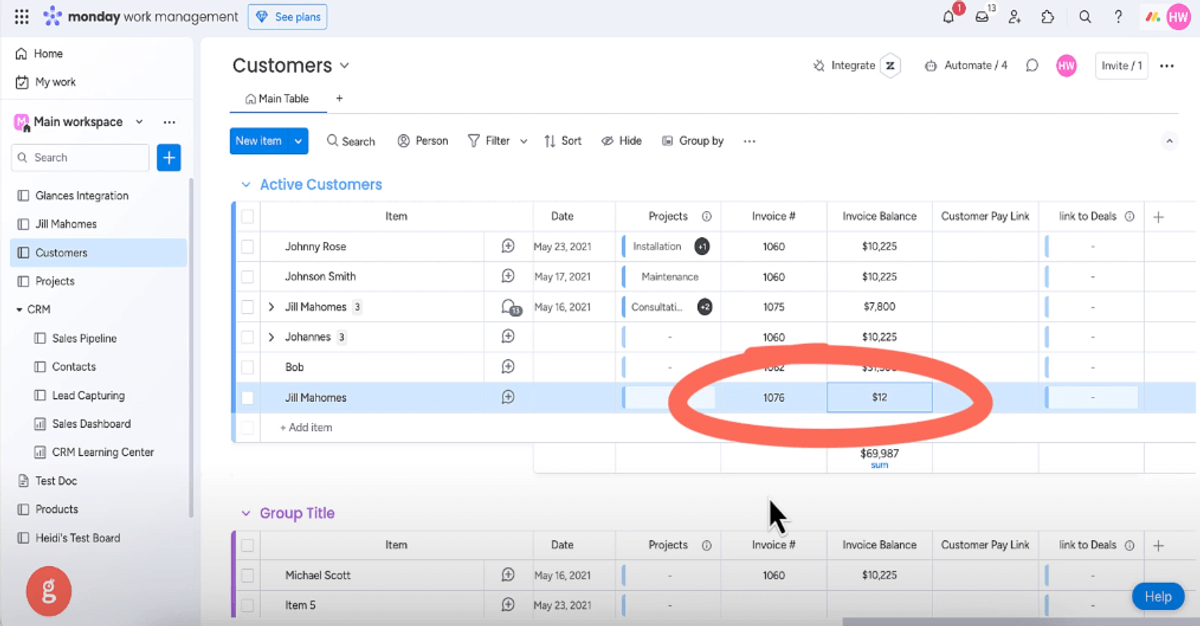Screen dimensions: 1200x626
Task: Add new board view plus tab
Action: (x=339, y=99)
